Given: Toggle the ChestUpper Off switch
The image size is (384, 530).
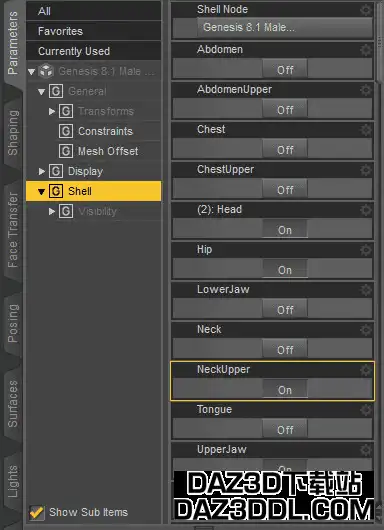Looking at the screenshot, I should pyautogui.click(x=285, y=189).
